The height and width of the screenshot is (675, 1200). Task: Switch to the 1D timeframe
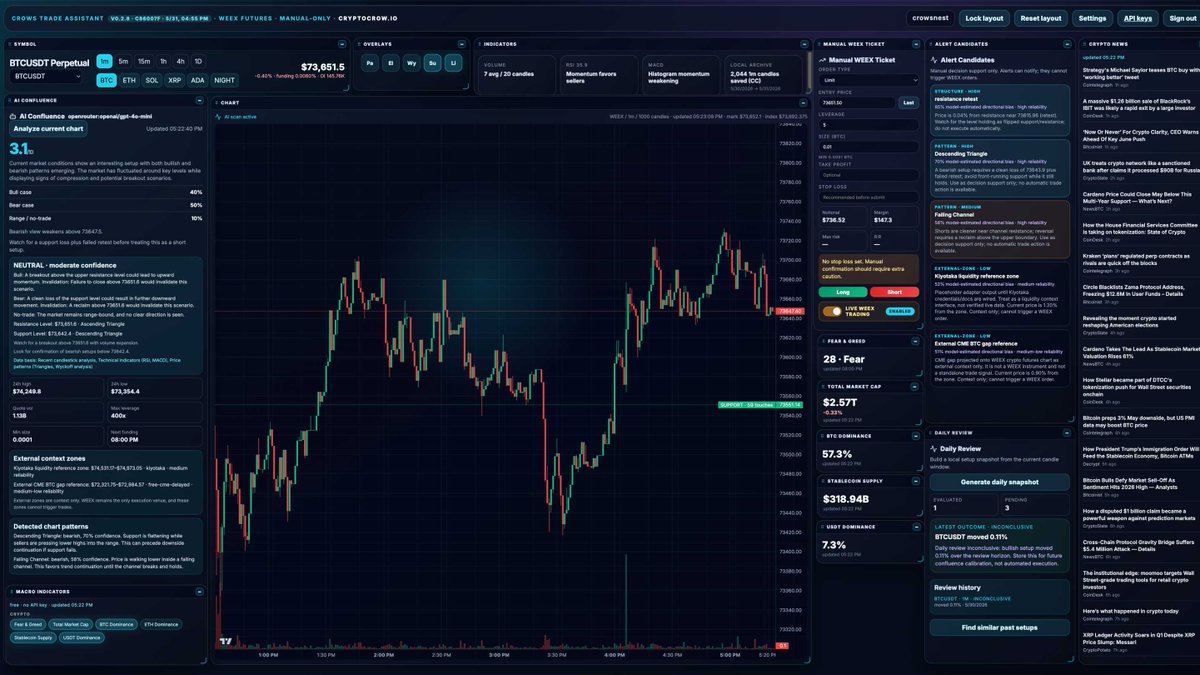click(x=198, y=61)
